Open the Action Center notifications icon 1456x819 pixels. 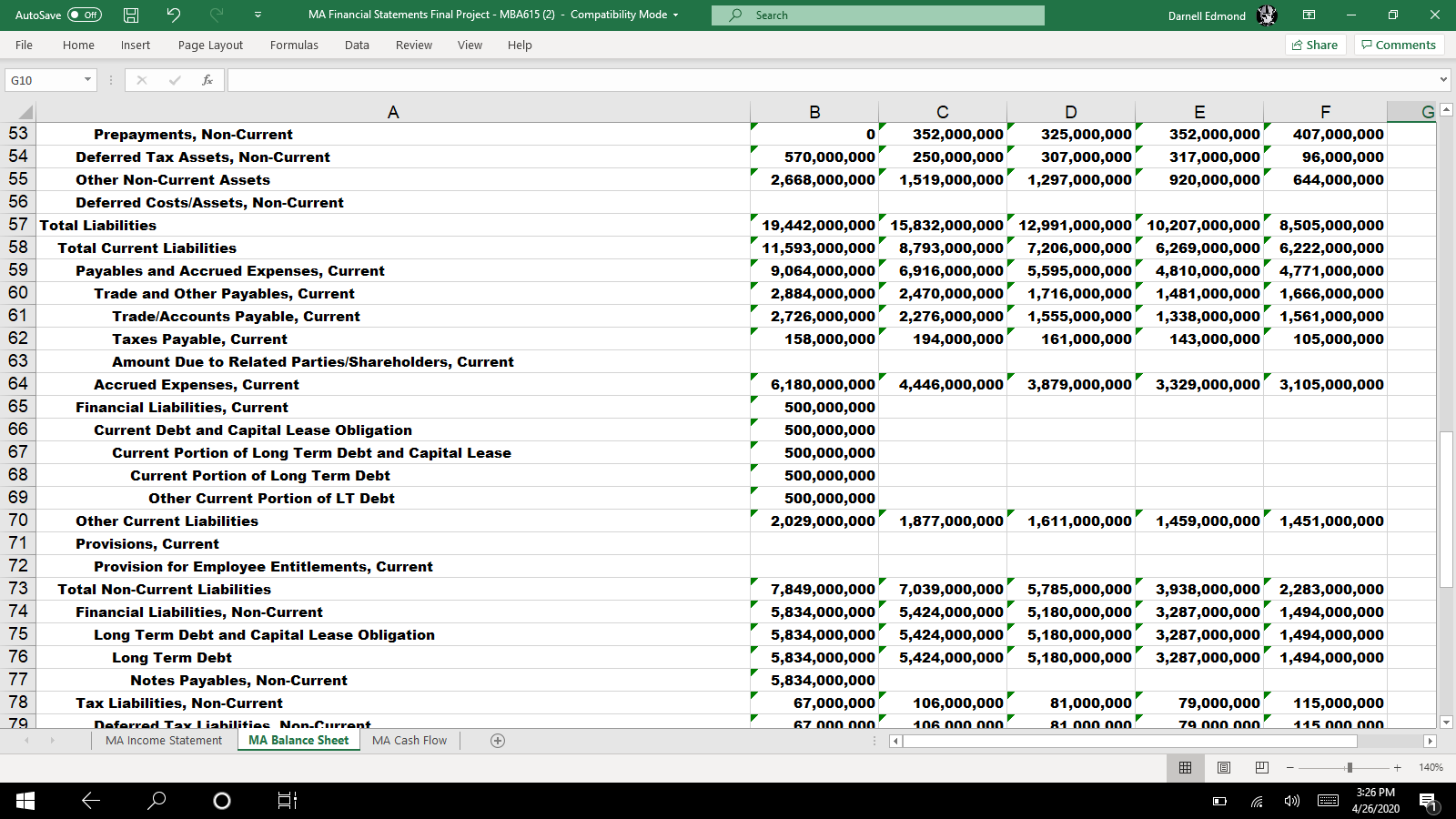tap(1428, 802)
